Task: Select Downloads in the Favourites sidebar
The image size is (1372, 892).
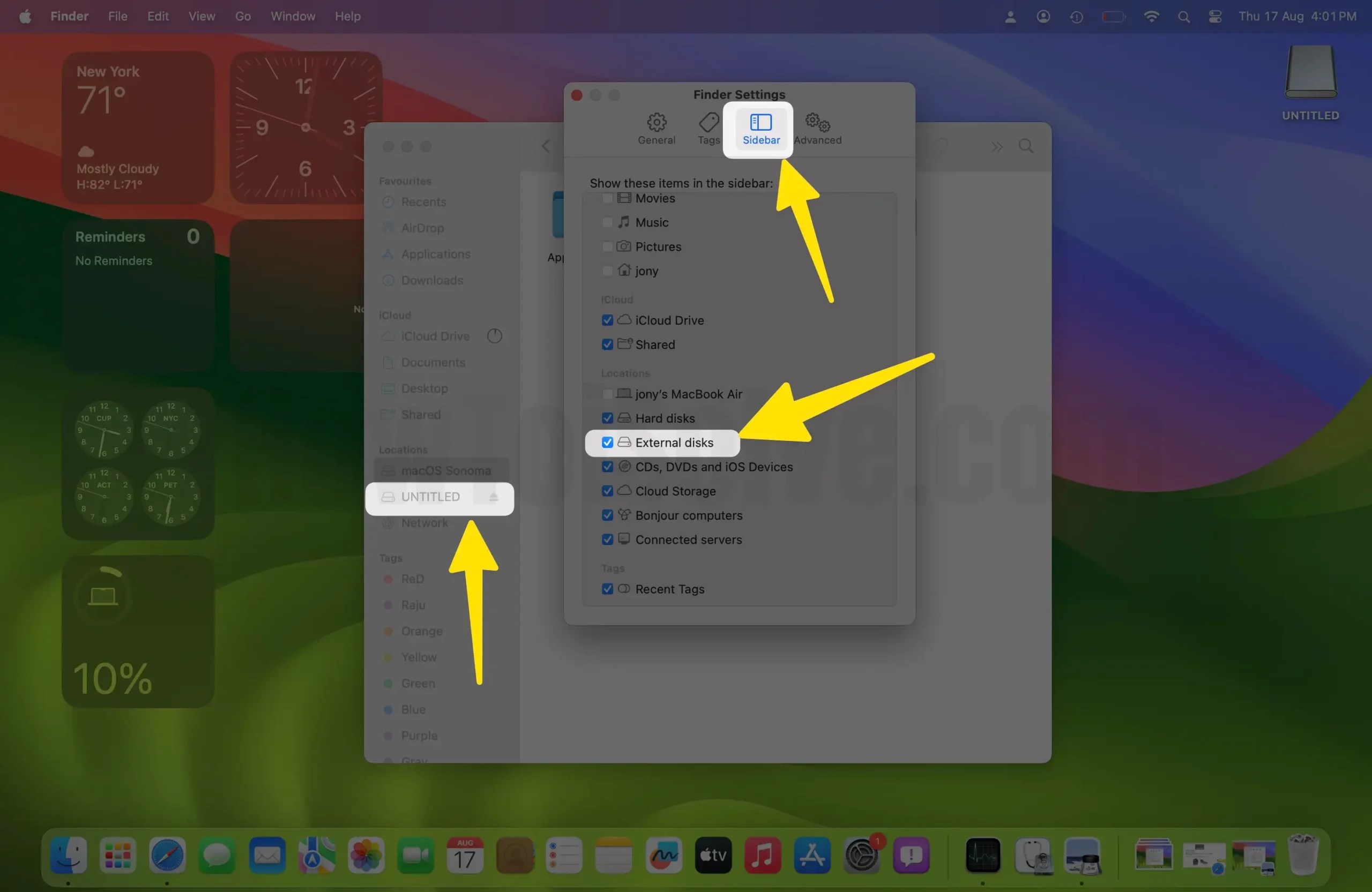Action: tap(432, 281)
